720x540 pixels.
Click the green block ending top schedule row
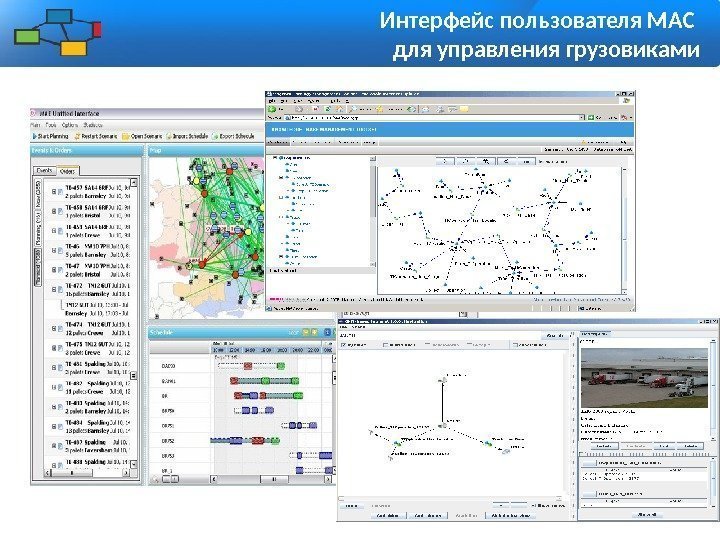(281, 366)
